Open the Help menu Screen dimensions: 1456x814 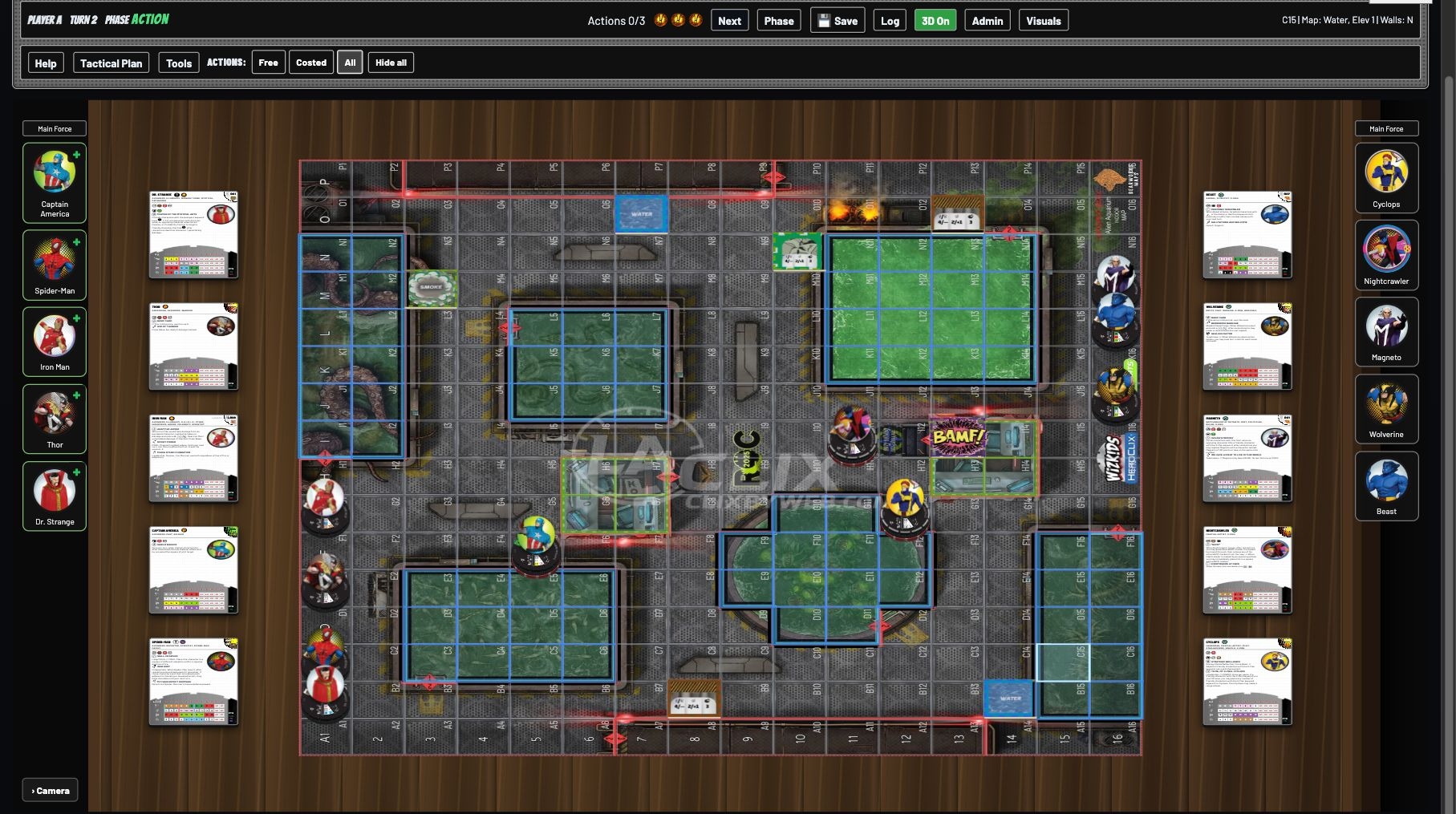(46, 63)
